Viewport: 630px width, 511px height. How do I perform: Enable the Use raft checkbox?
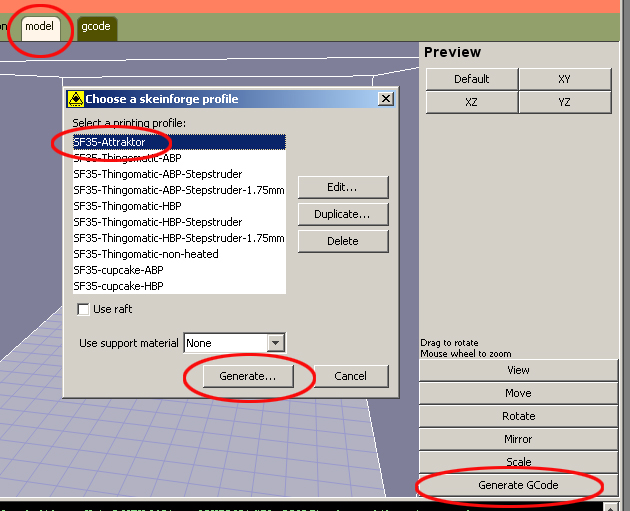(84, 309)
